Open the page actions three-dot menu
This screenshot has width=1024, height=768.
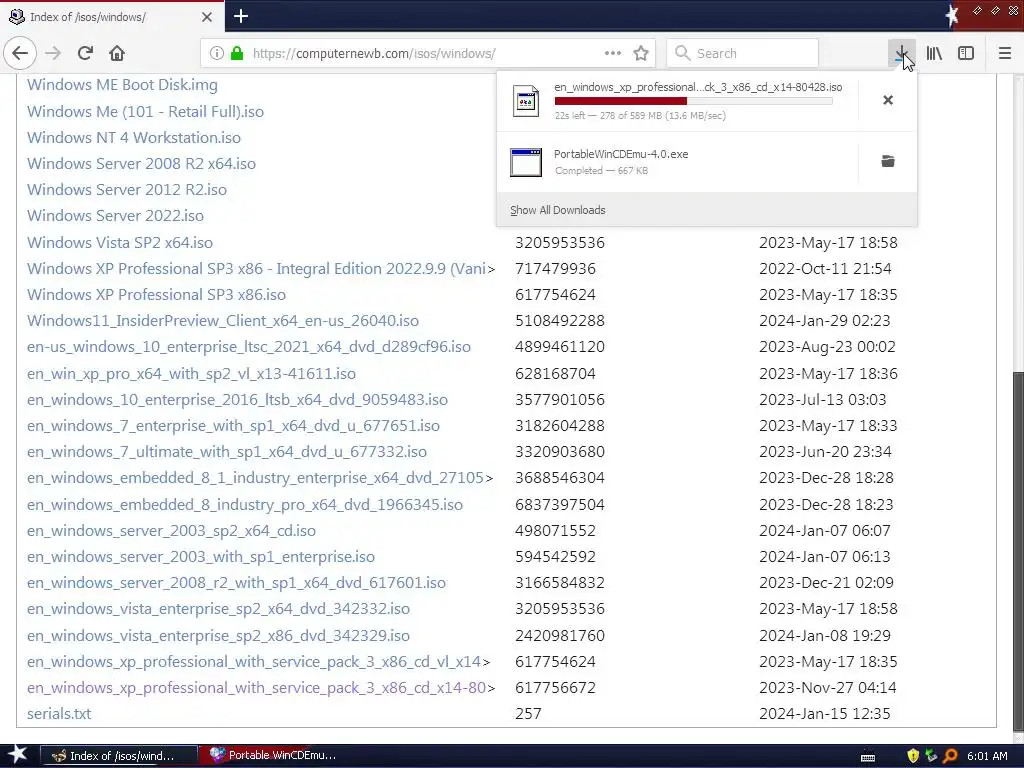(613, 54)
